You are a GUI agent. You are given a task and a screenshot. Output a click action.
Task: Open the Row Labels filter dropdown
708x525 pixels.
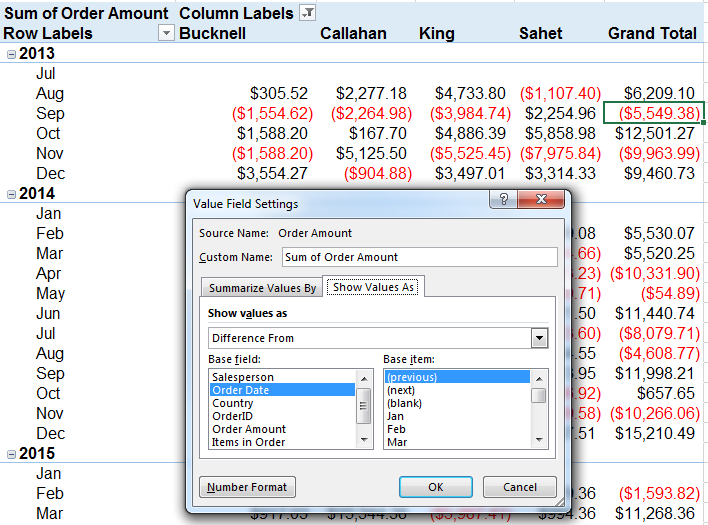166,33
